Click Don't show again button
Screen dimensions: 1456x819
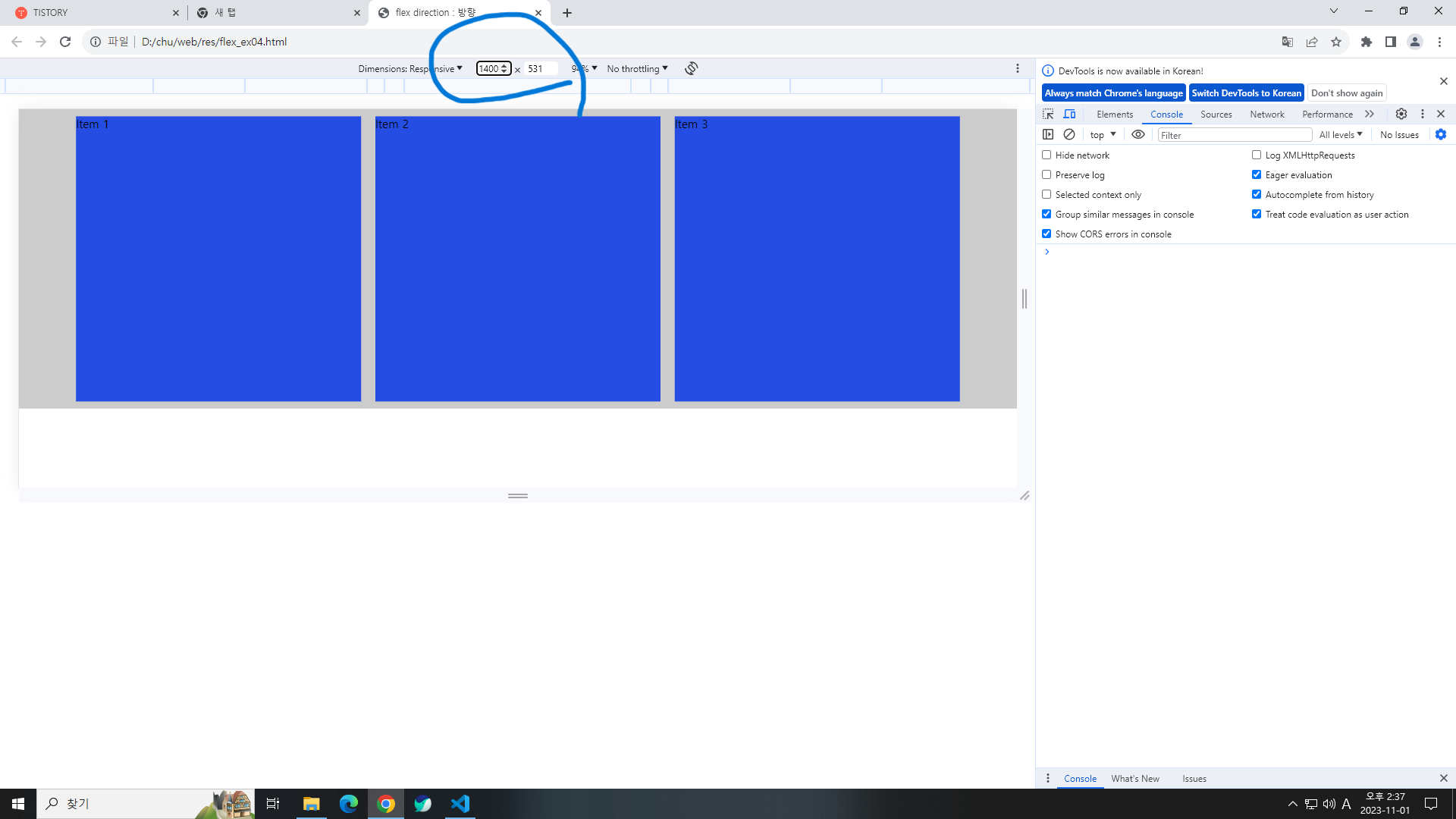coord(1347,93)
